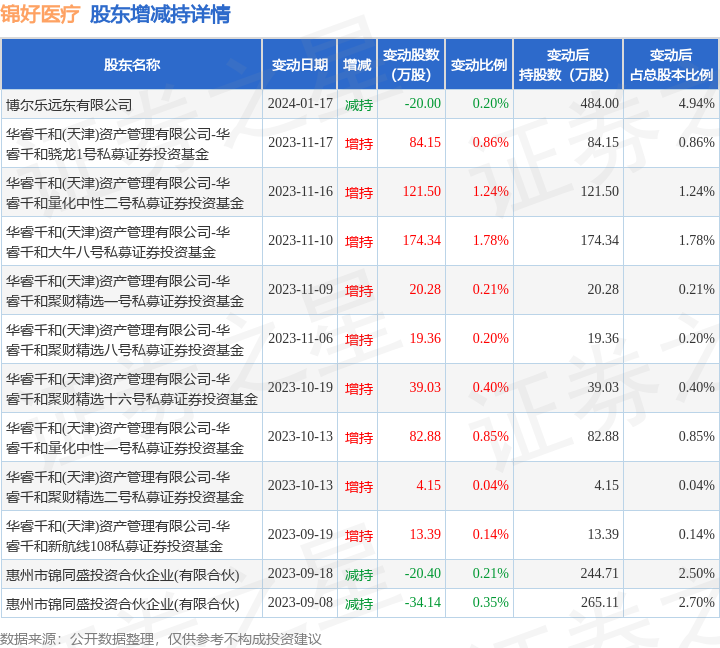Click the black 0.85% total share ratio
Screen dimensions: 720x648
pos(697,438)
